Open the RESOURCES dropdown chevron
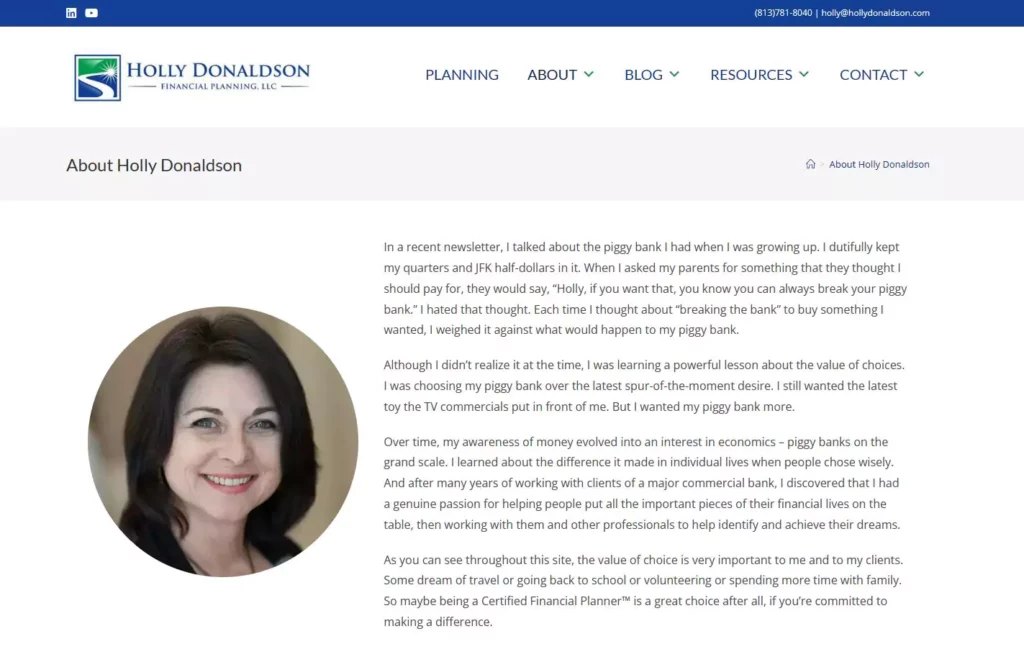The height and width of the screenshot is (657, 1024). 804,74
